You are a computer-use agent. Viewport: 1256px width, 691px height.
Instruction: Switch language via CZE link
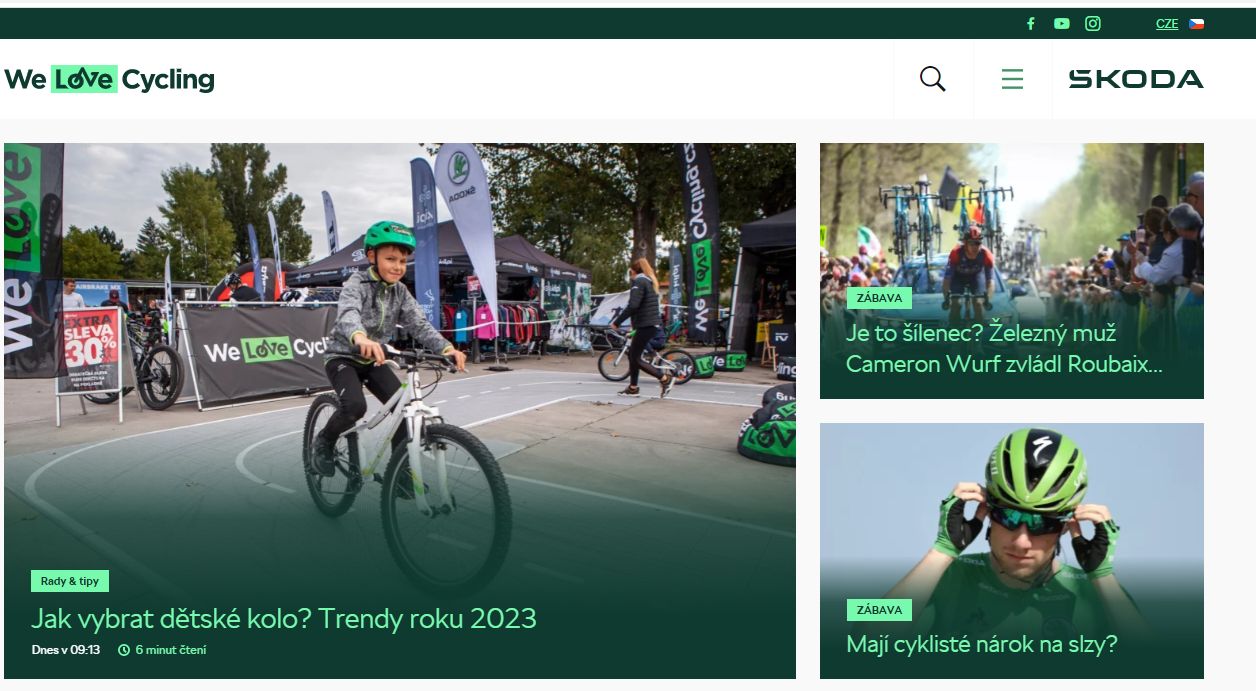pyautogui.click(x=1167, y=24)
